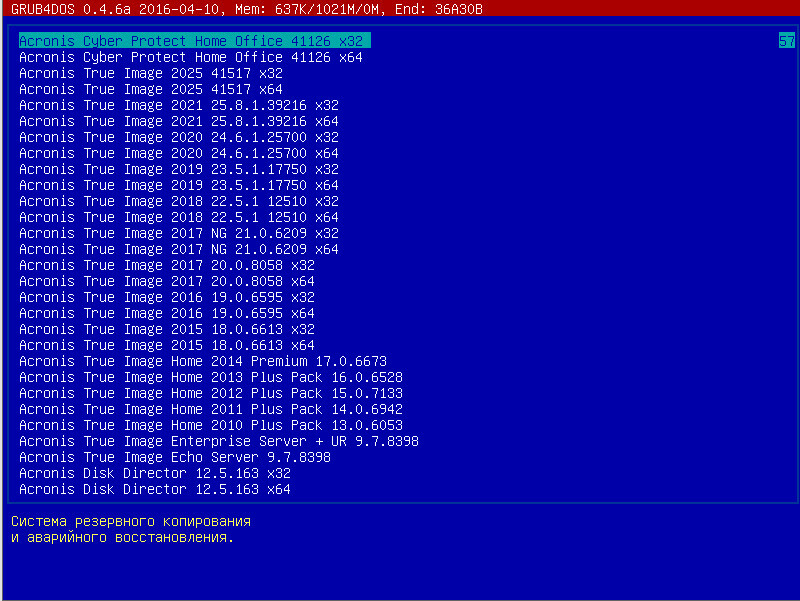
Task: Choose Acronis True Image 2025 41517 x64
Action: pos(151,89)
